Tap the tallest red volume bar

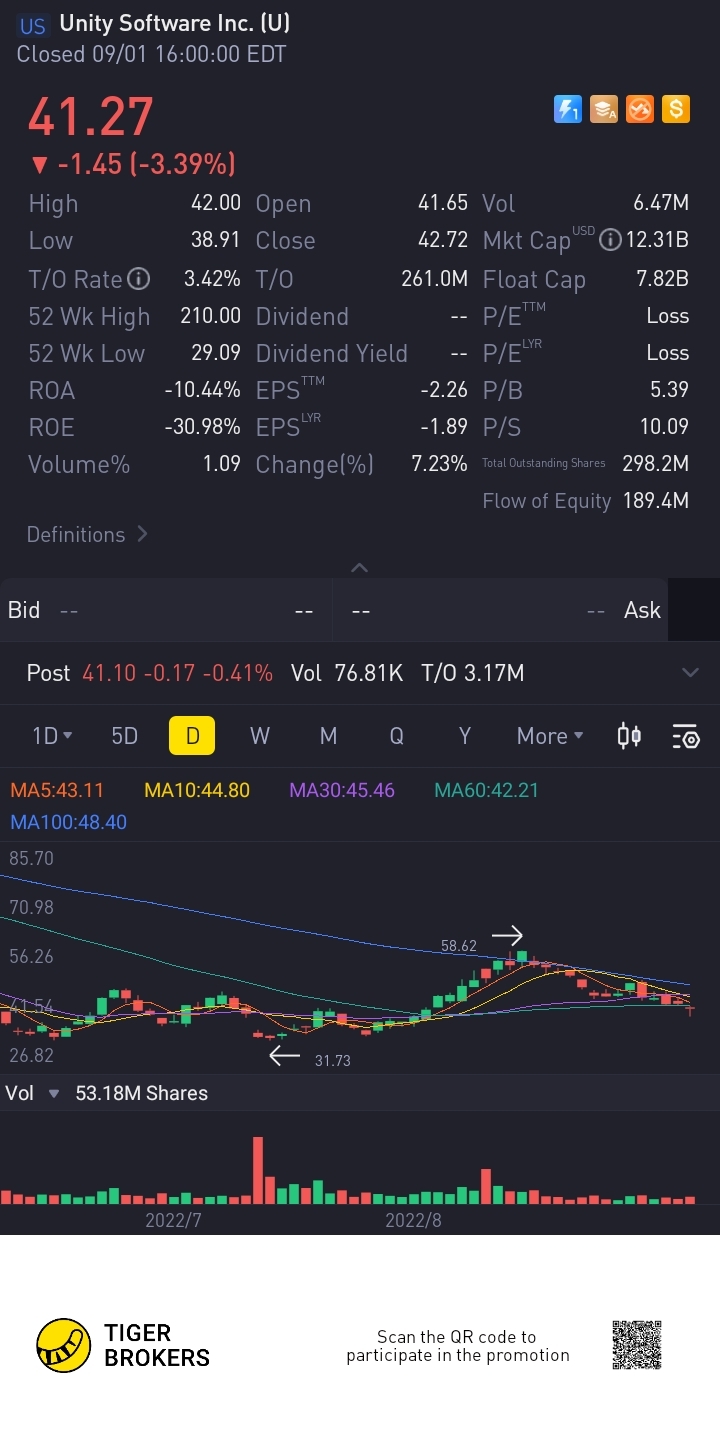(x=258, y=1170)
